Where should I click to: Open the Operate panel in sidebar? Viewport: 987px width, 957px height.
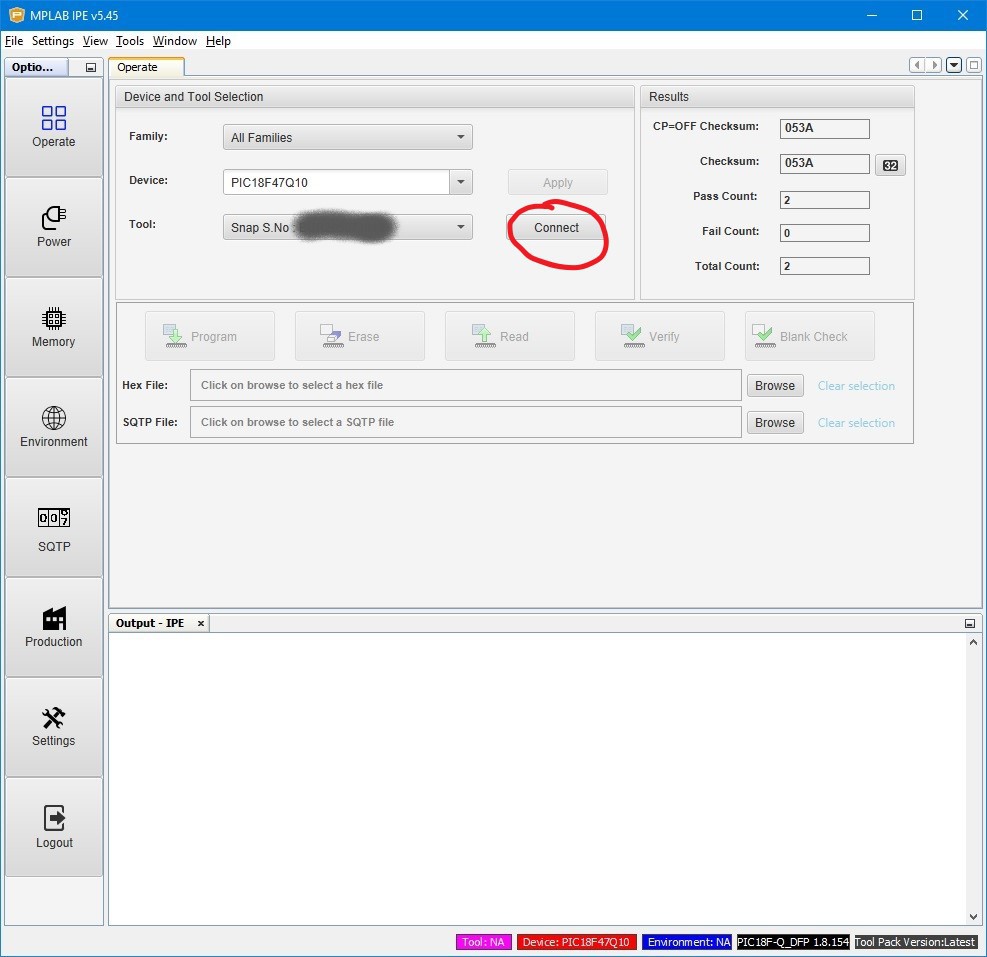(x=54, y=127)
